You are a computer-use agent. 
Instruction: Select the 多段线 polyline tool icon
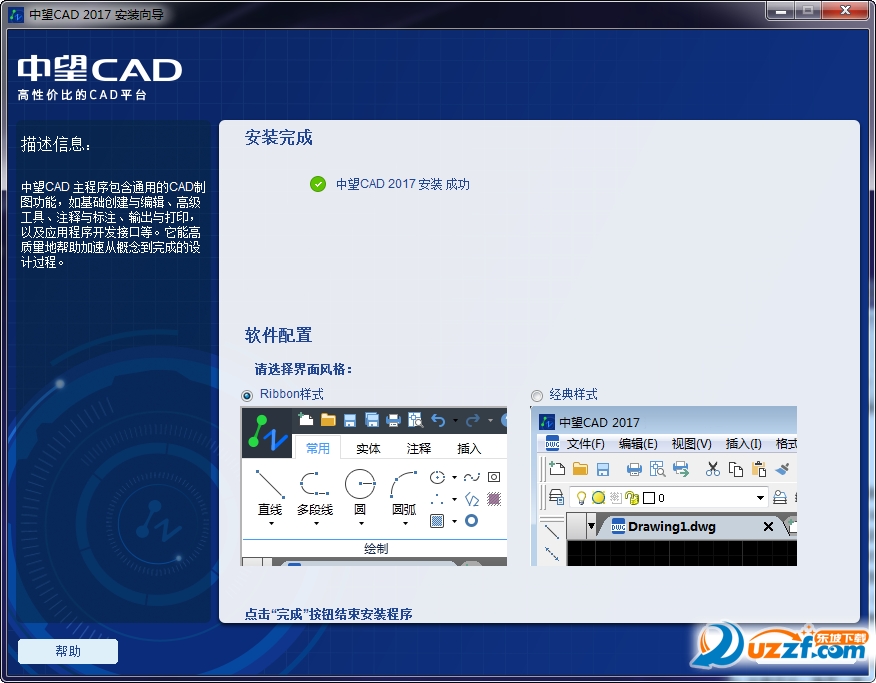(315, 484)
